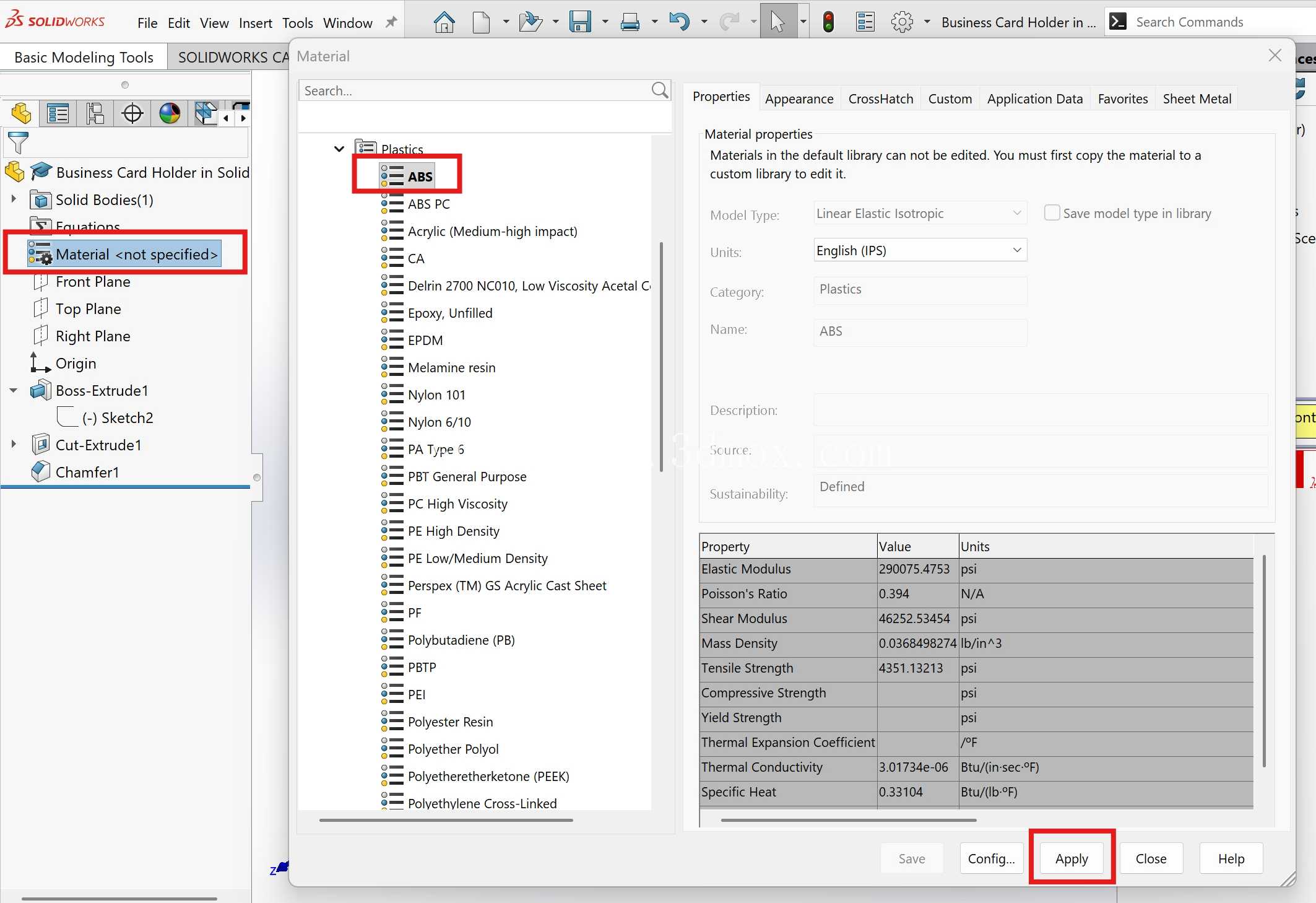Switch to the CrossHatch tab
The height and width of the screenshot is (903, 1316).
pyautogui.click(x=880, y=98)
